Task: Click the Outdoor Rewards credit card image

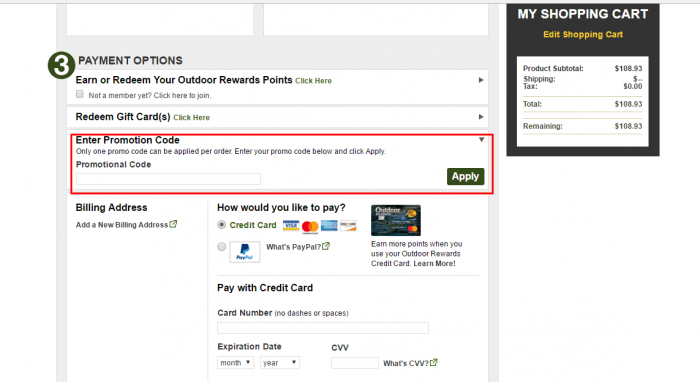Action: click(x=396, y=220)
